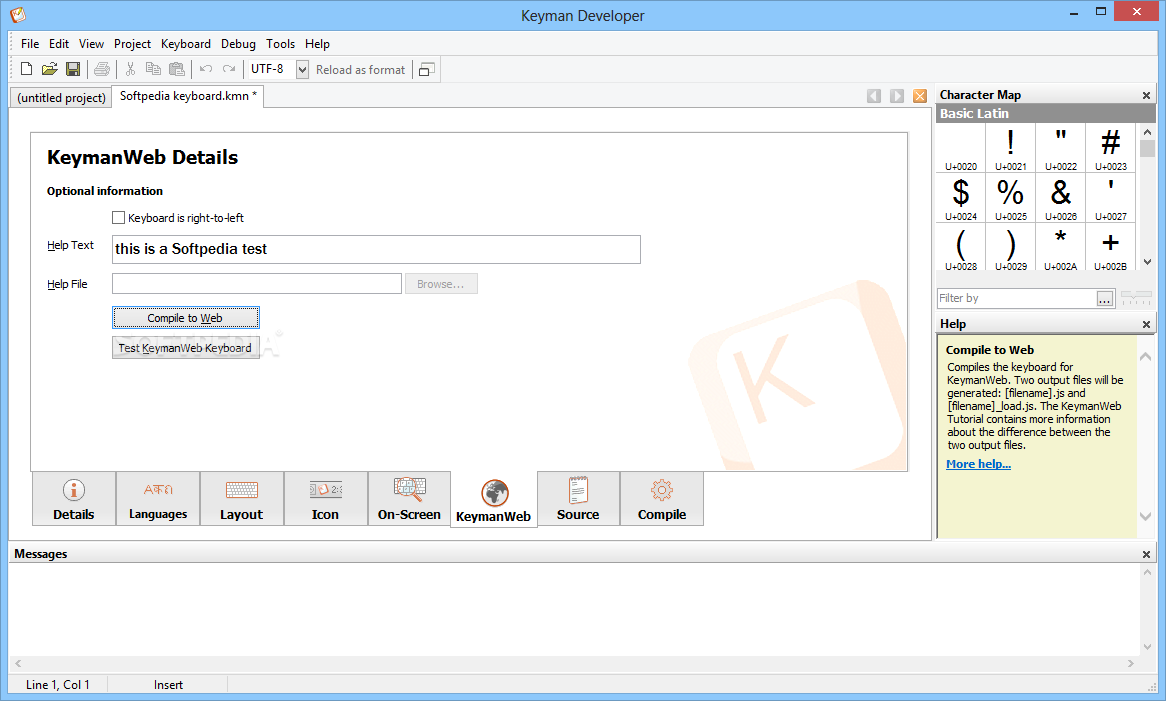Open the Source view section

[x=579, y=499]
